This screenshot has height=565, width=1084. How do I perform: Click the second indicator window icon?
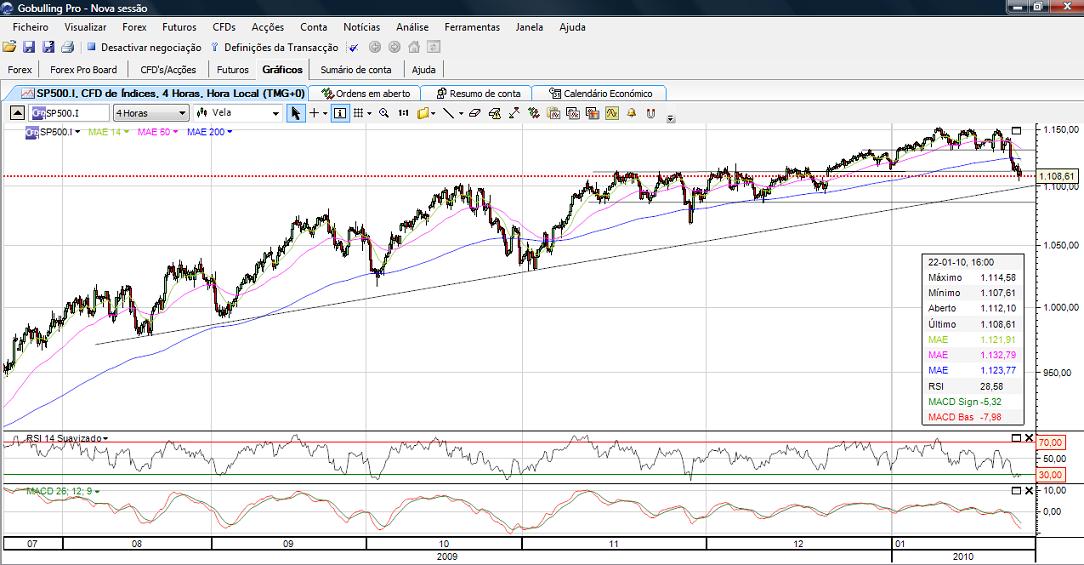coord(573,113)
